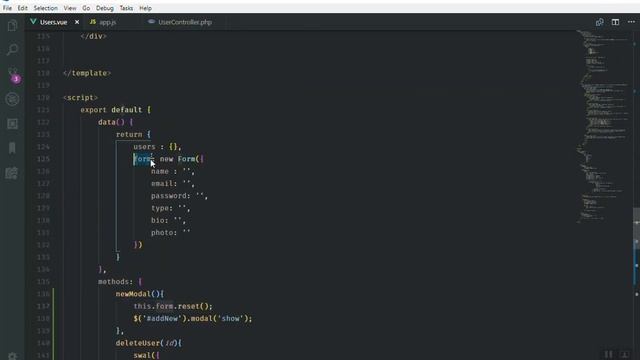Open the Explorer view in activity bar
The height and width of the screenshot is (360, 640).
click(x=12, y=25)
